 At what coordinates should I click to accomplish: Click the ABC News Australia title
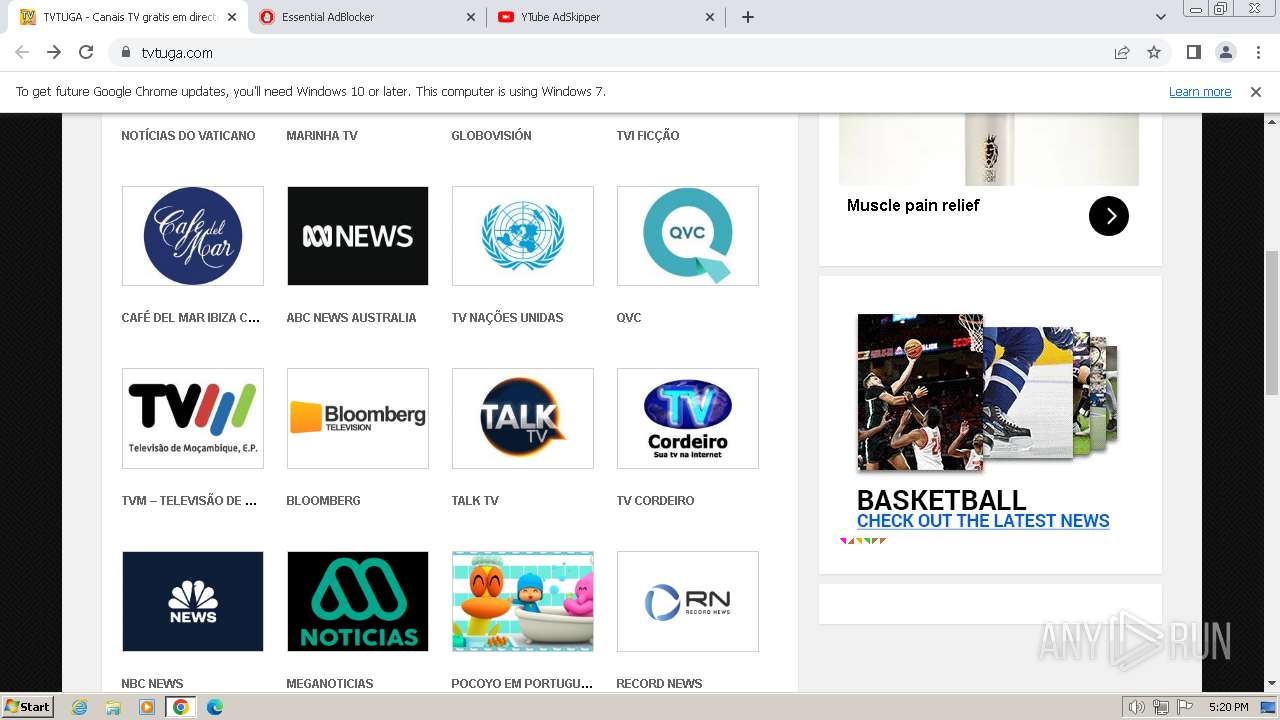(351, 317)
